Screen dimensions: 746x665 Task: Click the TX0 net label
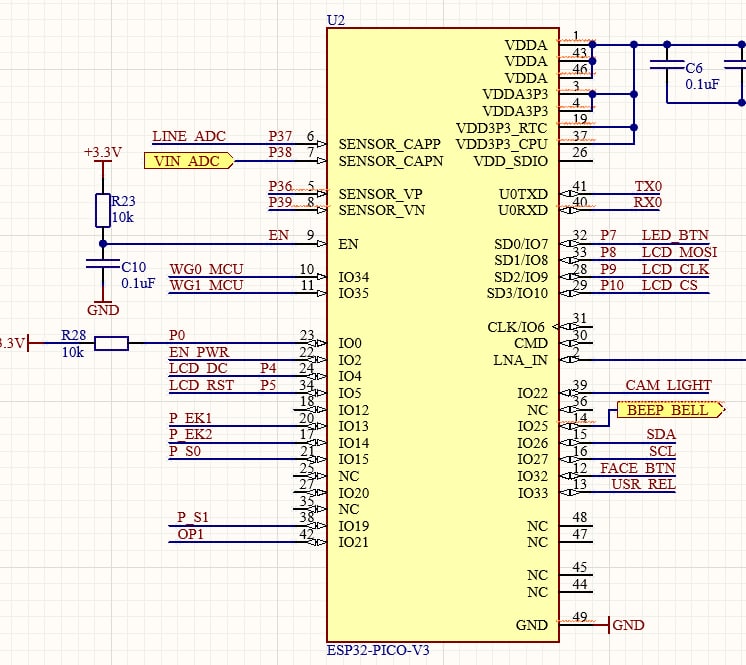click(x=648, y=186)
